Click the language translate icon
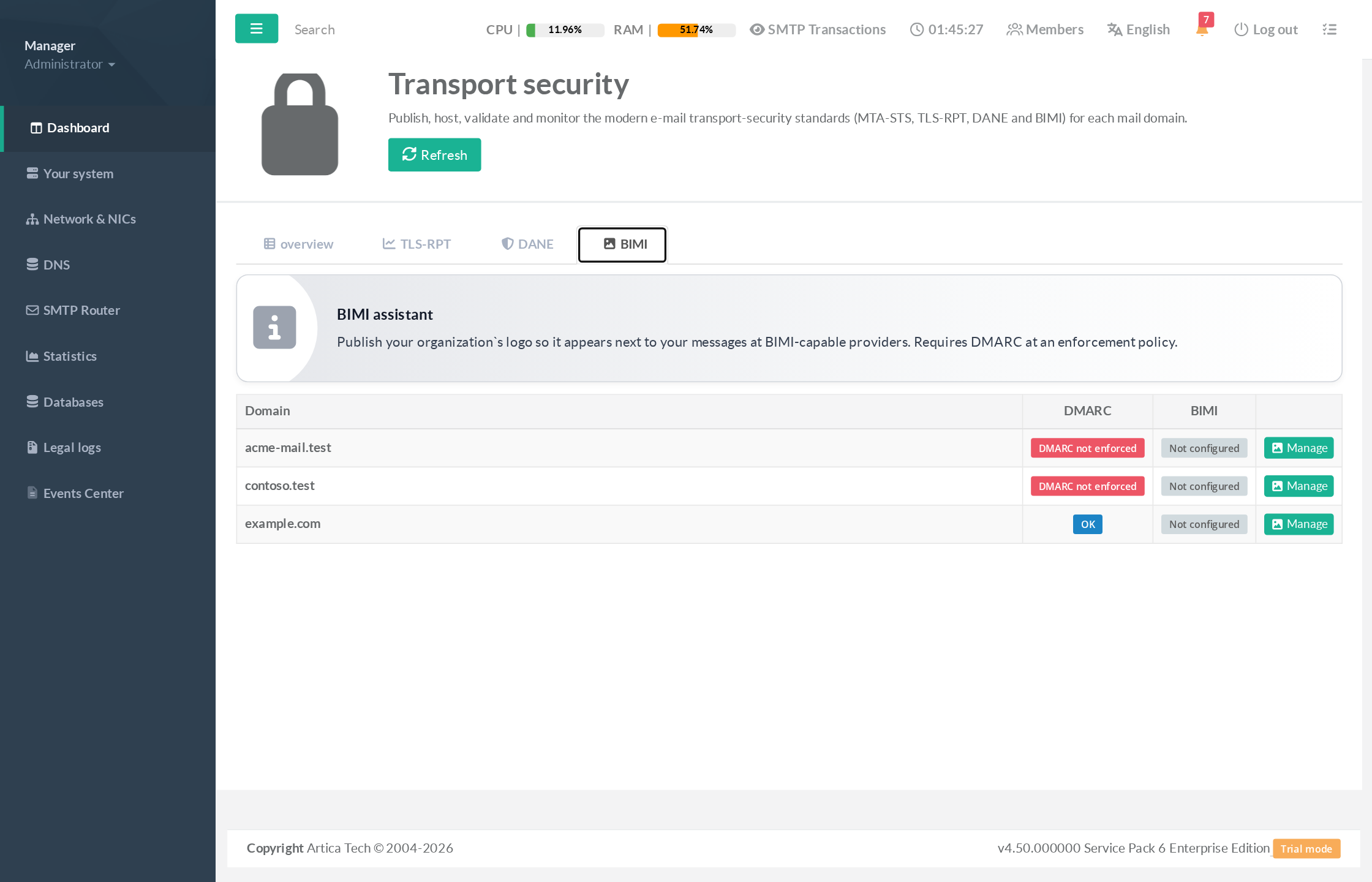This screenshot has width=1372, height=882. (1115, 29)
